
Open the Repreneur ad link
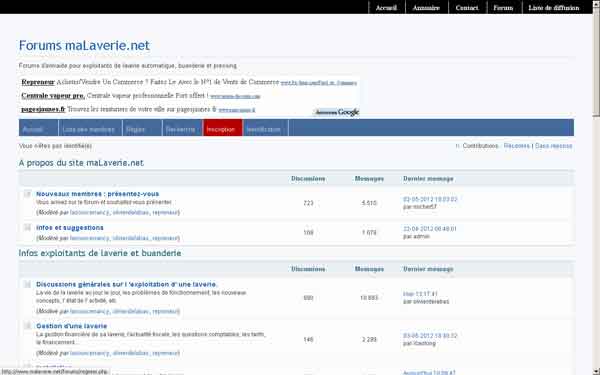(38, 82)
